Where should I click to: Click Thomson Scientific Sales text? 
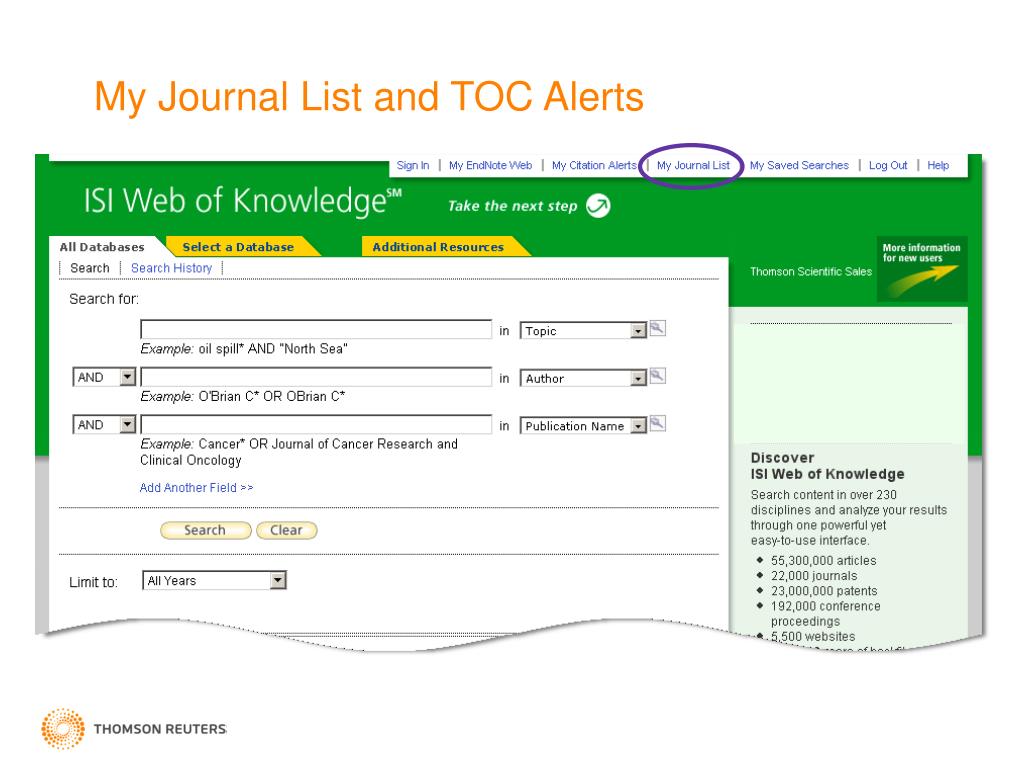810,272
